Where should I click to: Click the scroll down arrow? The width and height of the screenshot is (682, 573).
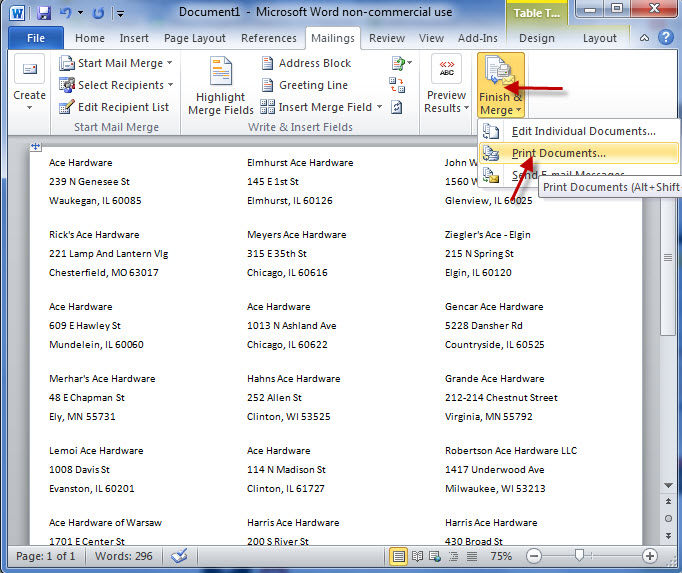(x=668, y=486)
